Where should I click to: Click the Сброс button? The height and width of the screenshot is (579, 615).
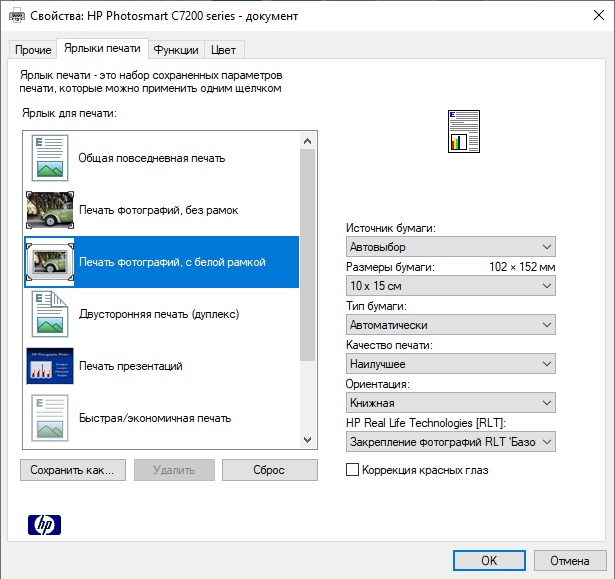tap(269, 470)
